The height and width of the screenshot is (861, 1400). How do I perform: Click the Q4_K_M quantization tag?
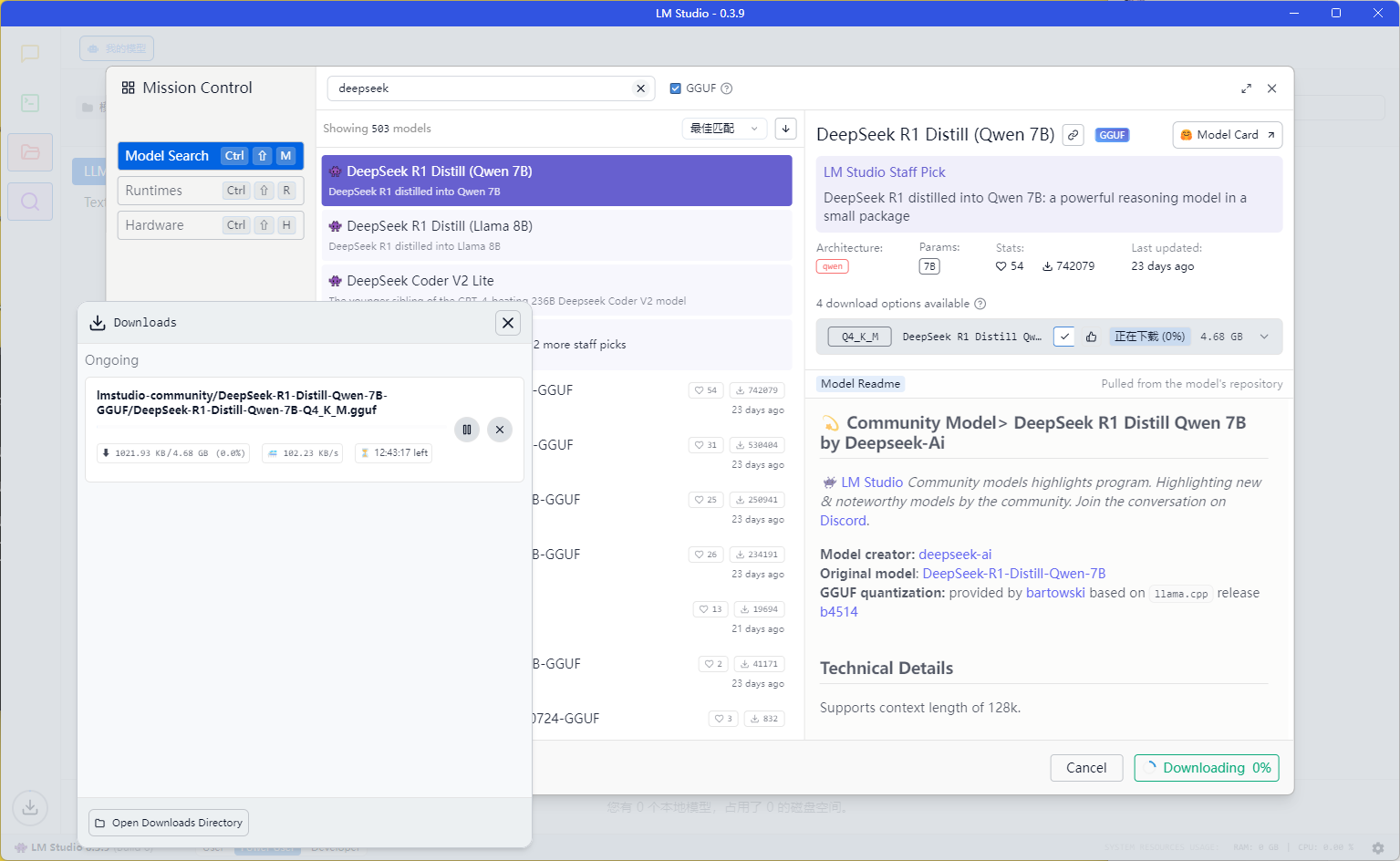tap(859, 337)
